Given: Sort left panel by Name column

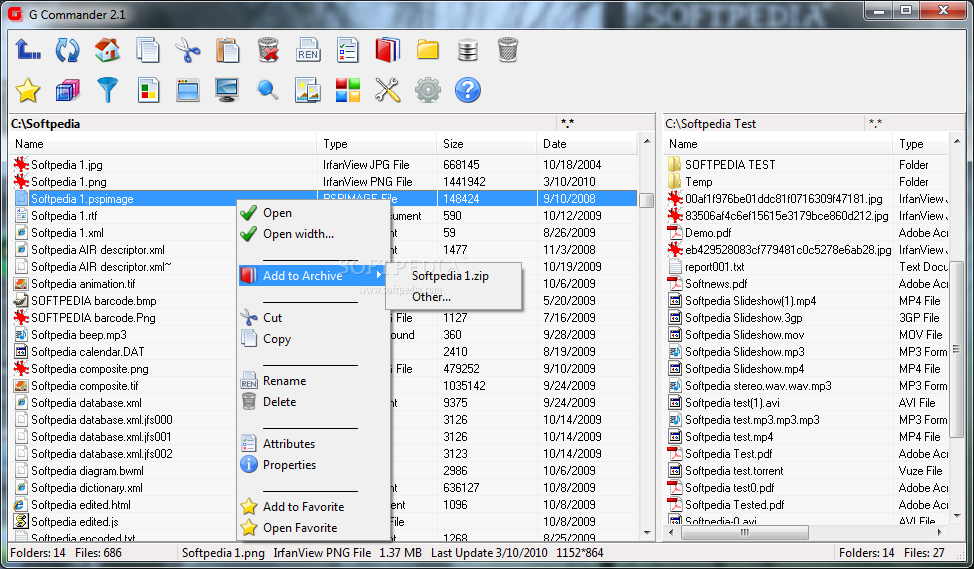Looking at the screenshot, I should pyautogui.click(x=163, y=144).
